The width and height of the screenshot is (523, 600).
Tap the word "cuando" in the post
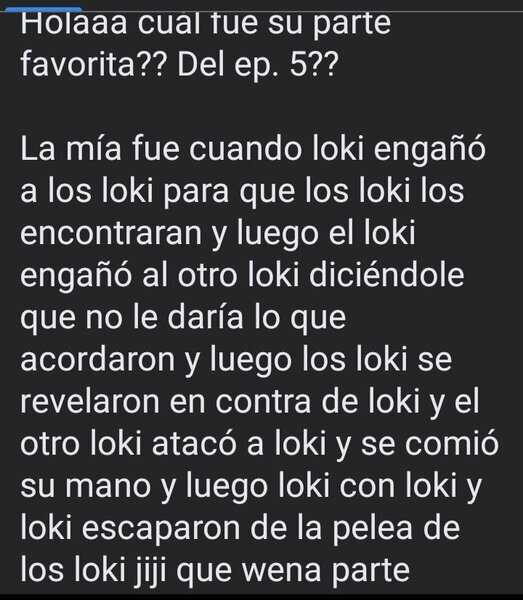coord(245,148)
